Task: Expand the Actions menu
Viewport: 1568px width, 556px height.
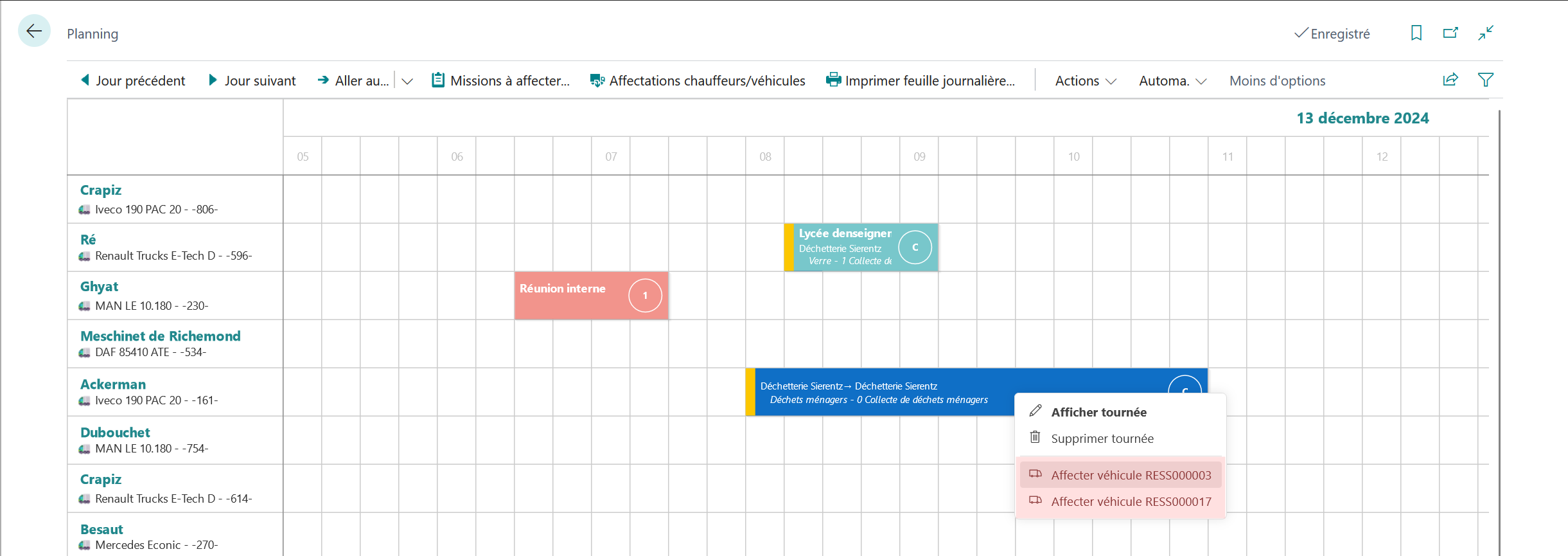Action: 1086,81
